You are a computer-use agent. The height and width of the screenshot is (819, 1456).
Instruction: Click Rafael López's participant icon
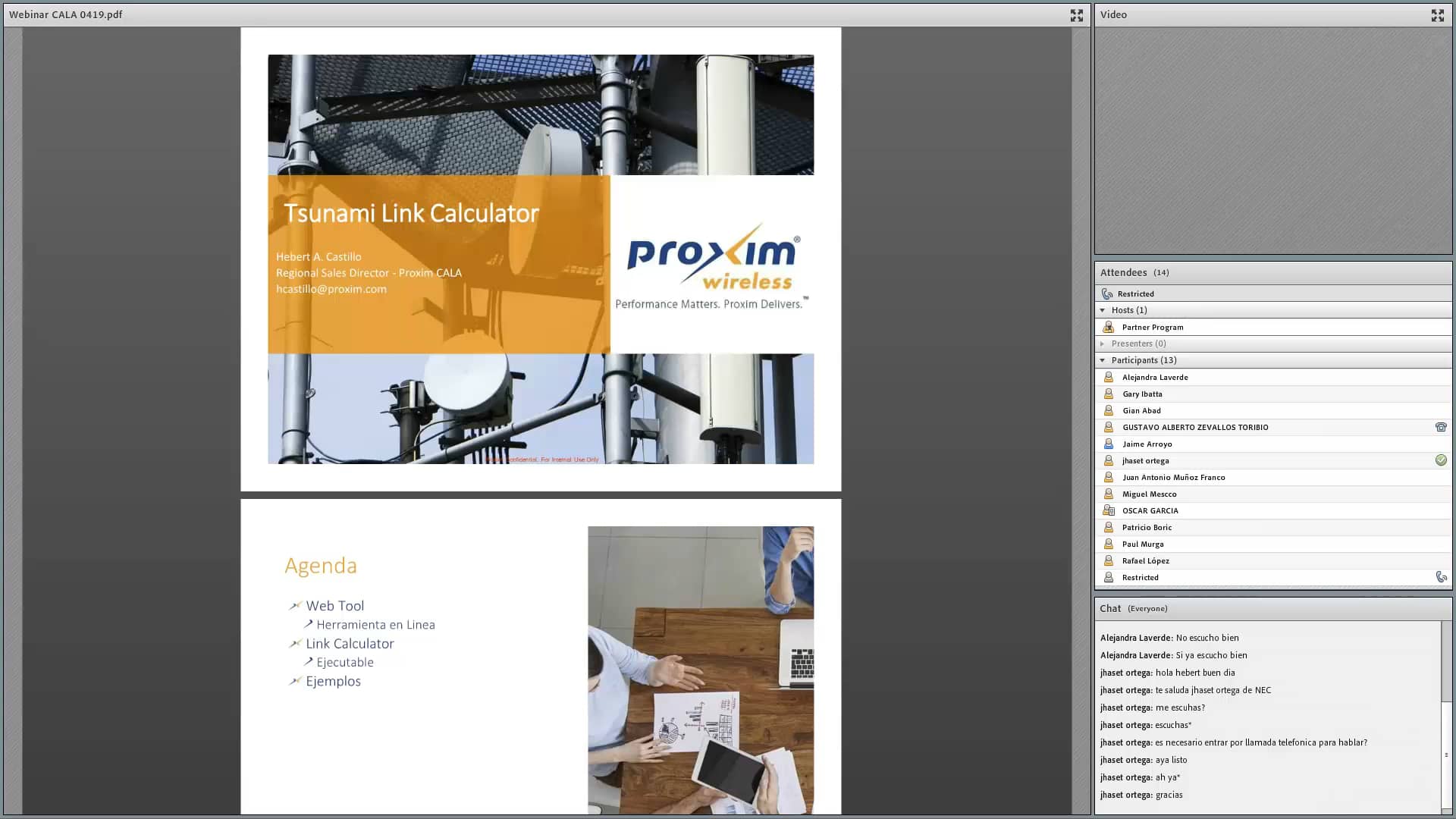click(x=1109, y=560)
